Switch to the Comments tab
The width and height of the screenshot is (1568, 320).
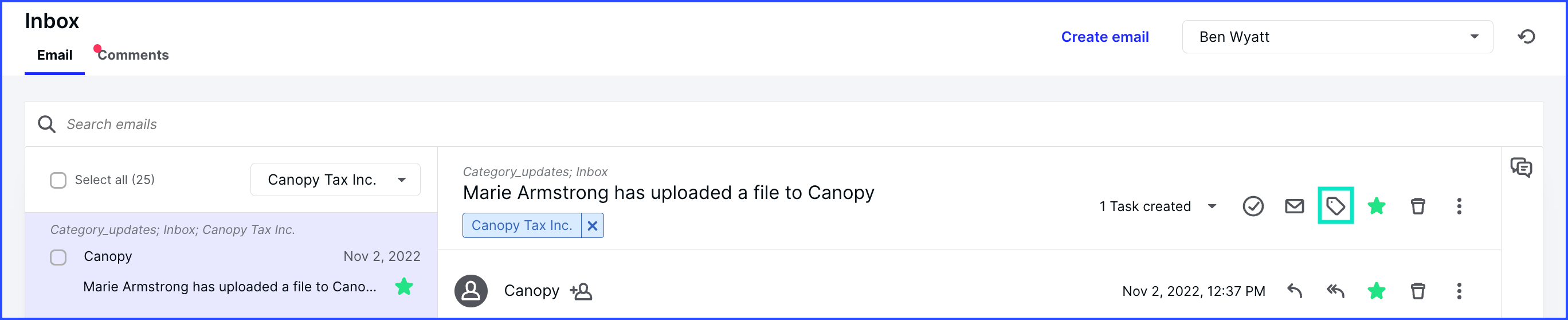tap(133, 55)
